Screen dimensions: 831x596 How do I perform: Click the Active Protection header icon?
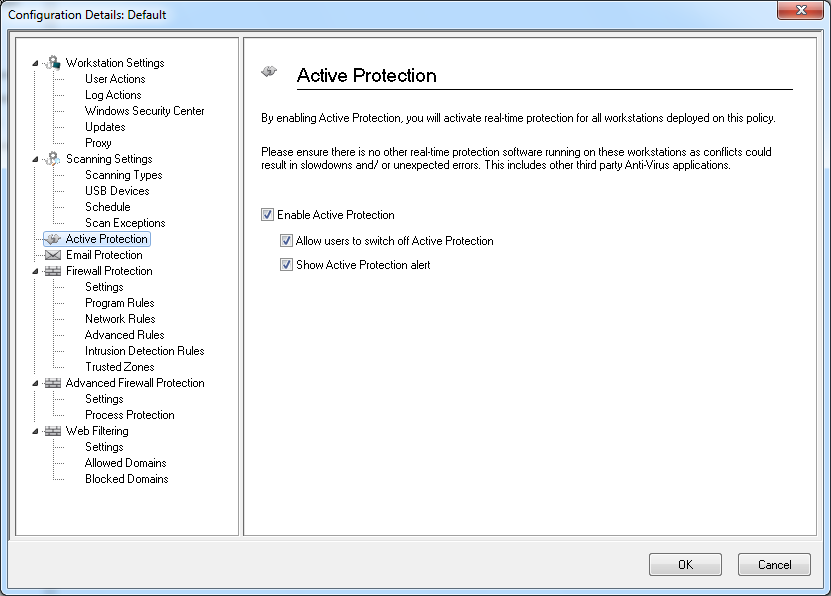(x=269, y=72)
